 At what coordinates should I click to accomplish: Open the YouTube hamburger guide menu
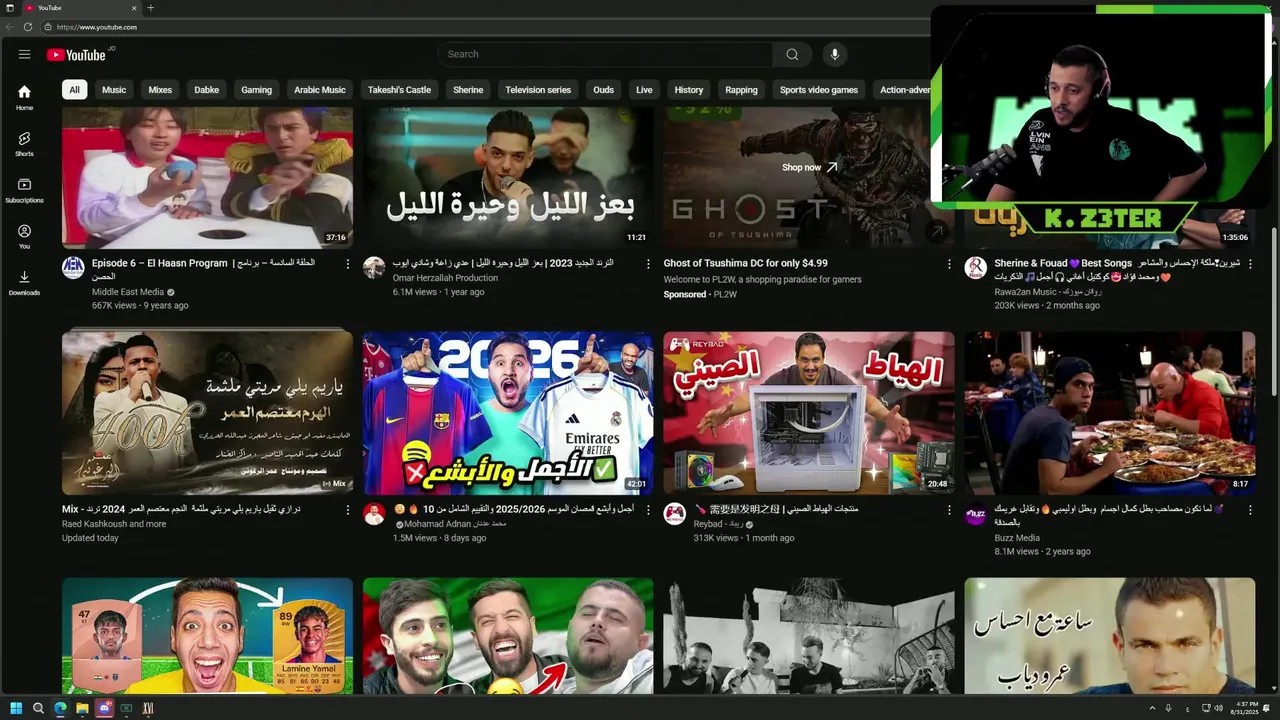point(24,54)
